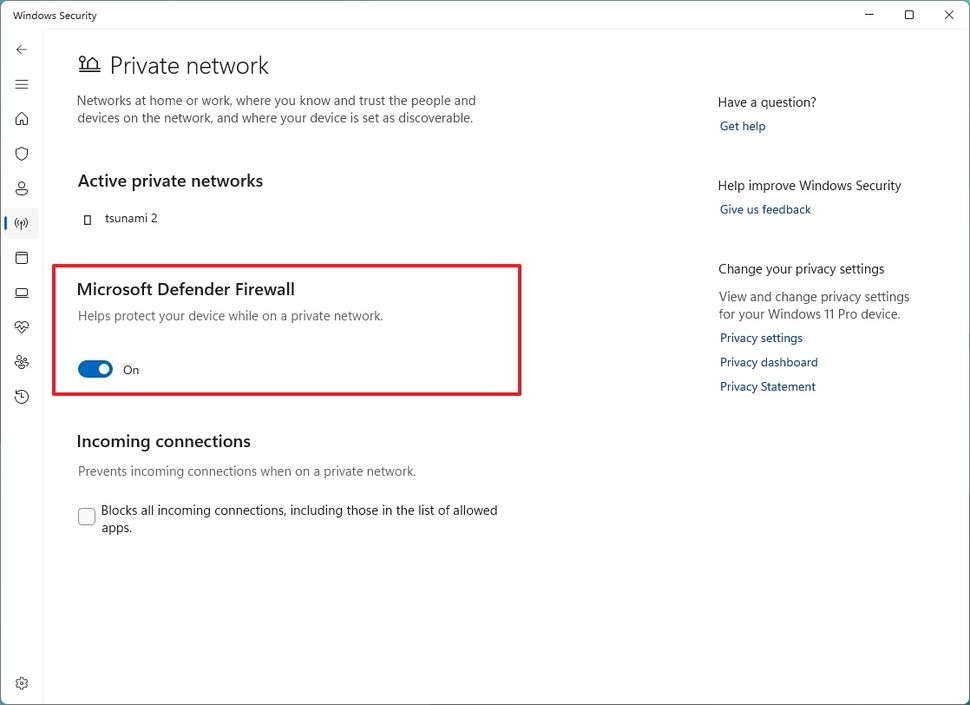Open the Get help link

click(x=742, y=126)
